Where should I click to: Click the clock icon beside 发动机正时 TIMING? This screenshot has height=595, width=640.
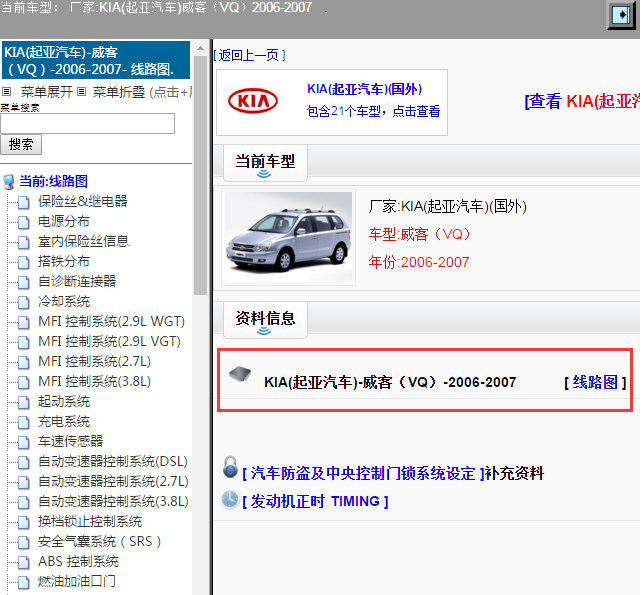[230, 500]
